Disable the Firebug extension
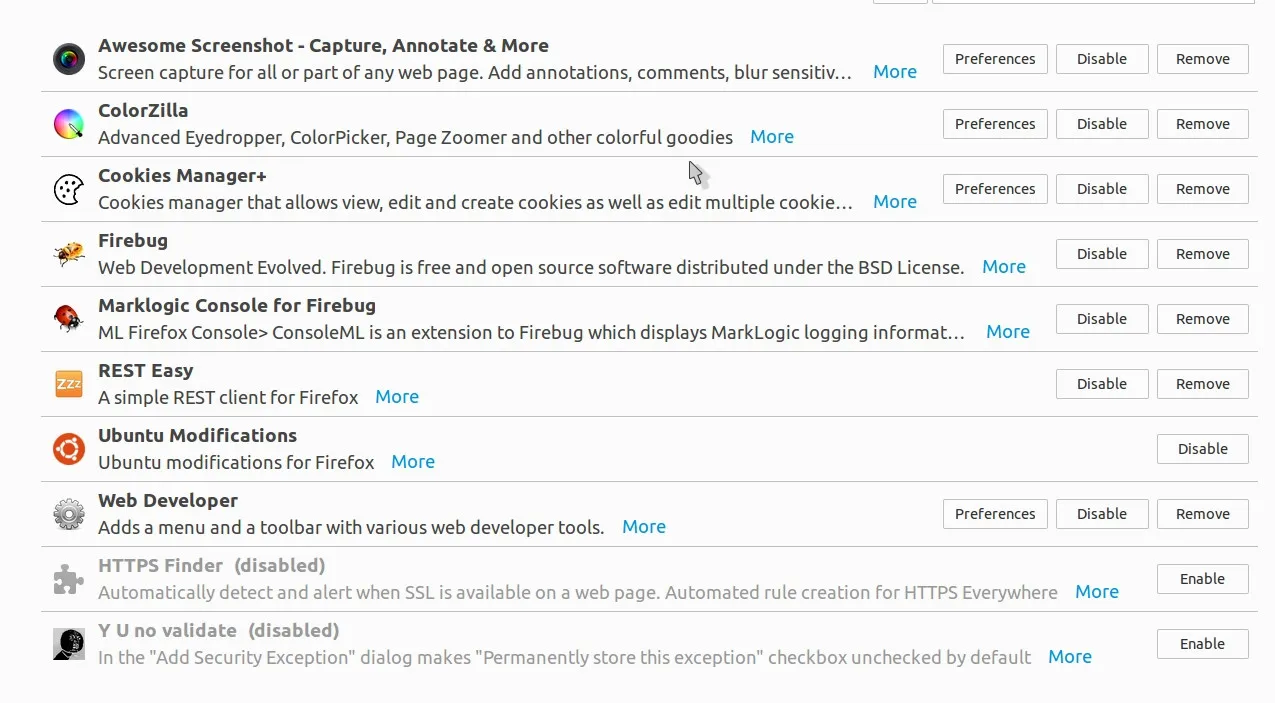The image size is (1275, 703). tap(1102, 254)
